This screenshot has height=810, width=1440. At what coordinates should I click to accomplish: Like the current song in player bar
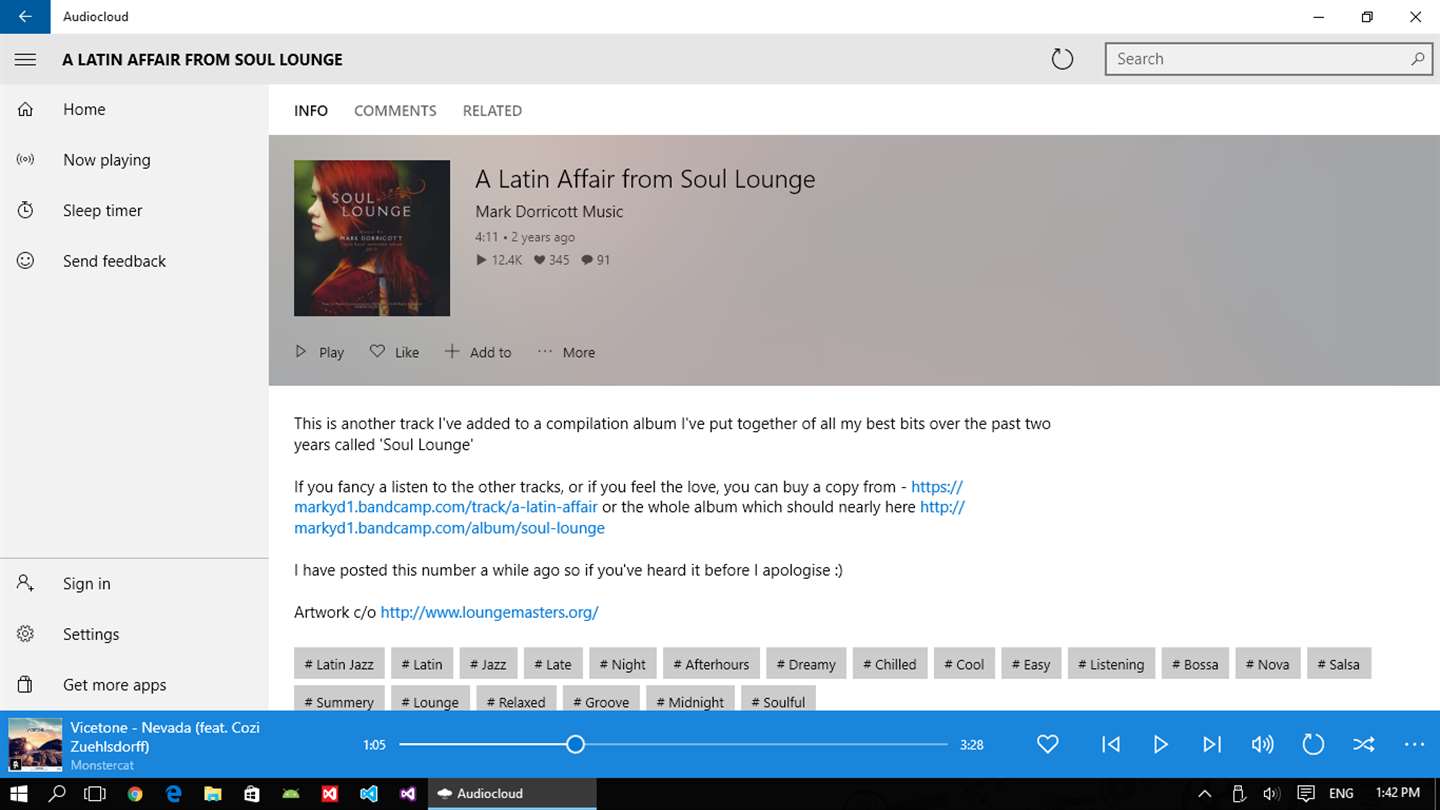(x=1047, y=744)
